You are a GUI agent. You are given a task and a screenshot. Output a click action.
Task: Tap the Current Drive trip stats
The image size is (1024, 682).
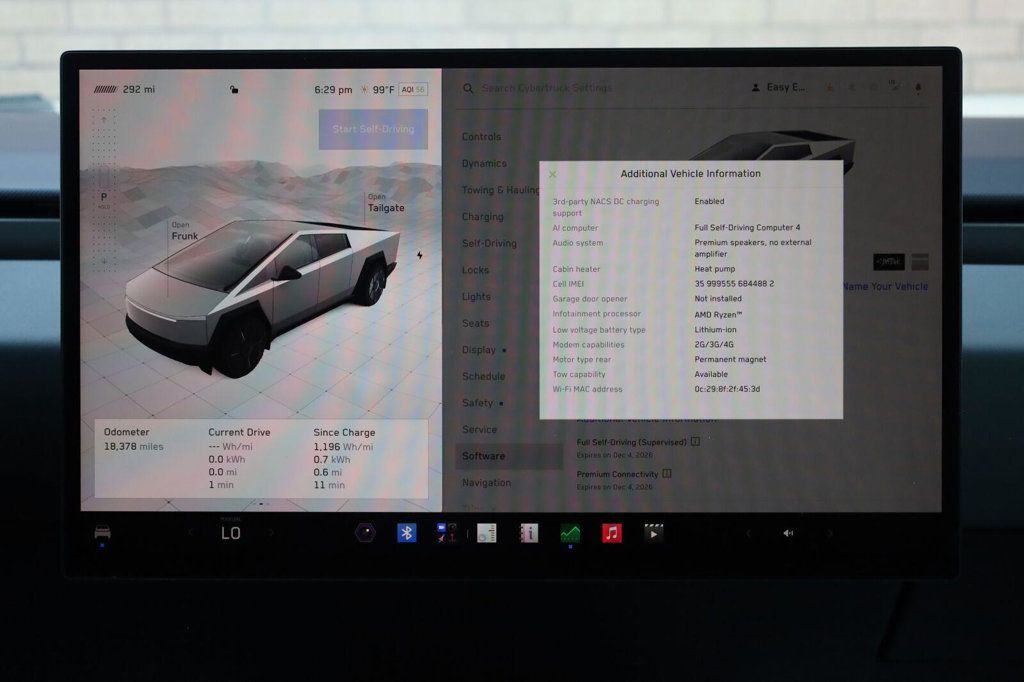coord(239,458)
